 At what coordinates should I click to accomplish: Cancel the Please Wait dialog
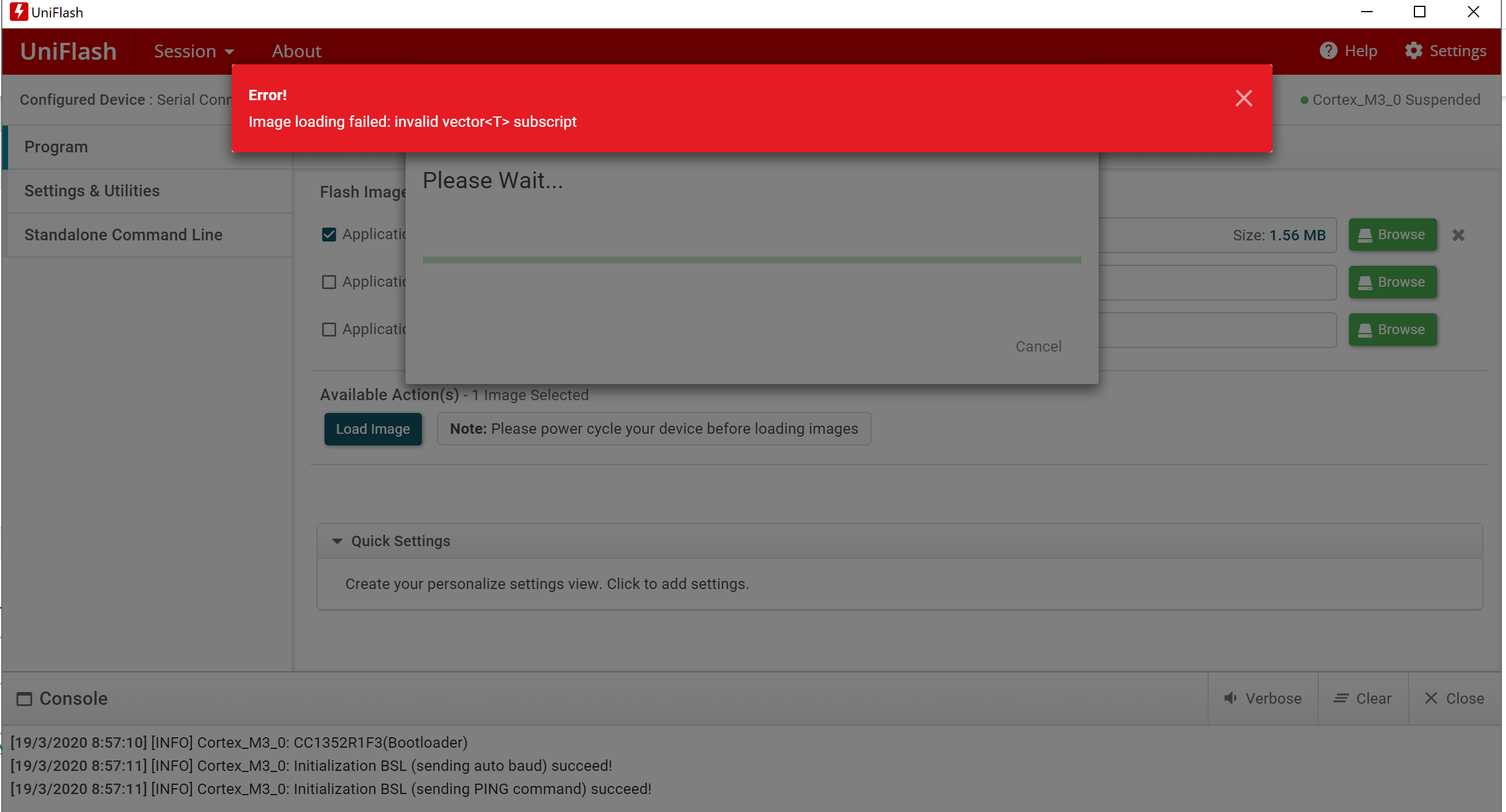tap(1038, 346)
